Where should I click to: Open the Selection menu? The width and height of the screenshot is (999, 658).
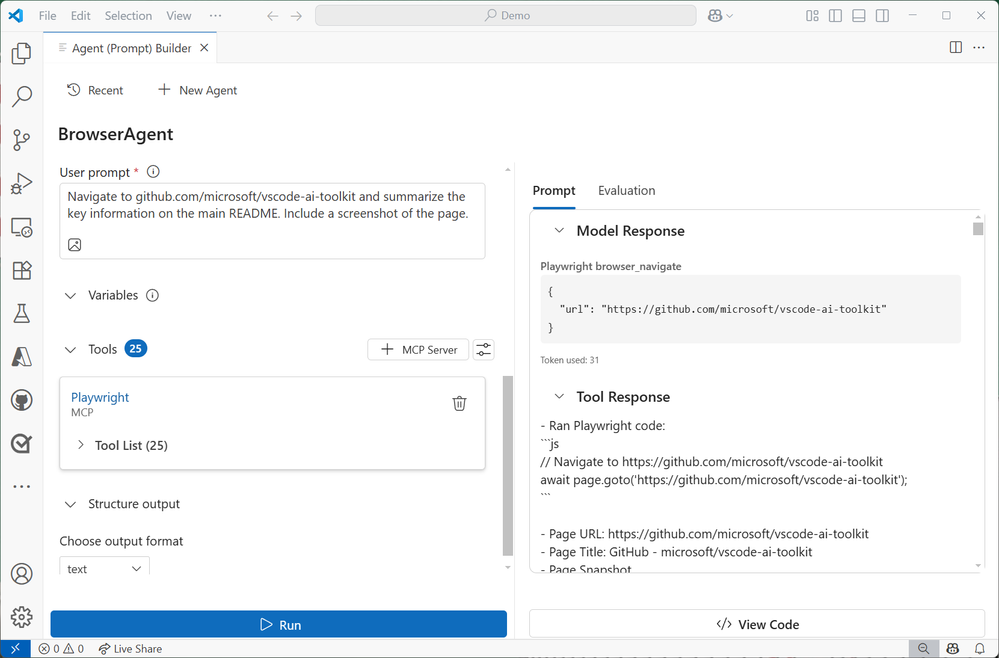(x=128, y=16)
